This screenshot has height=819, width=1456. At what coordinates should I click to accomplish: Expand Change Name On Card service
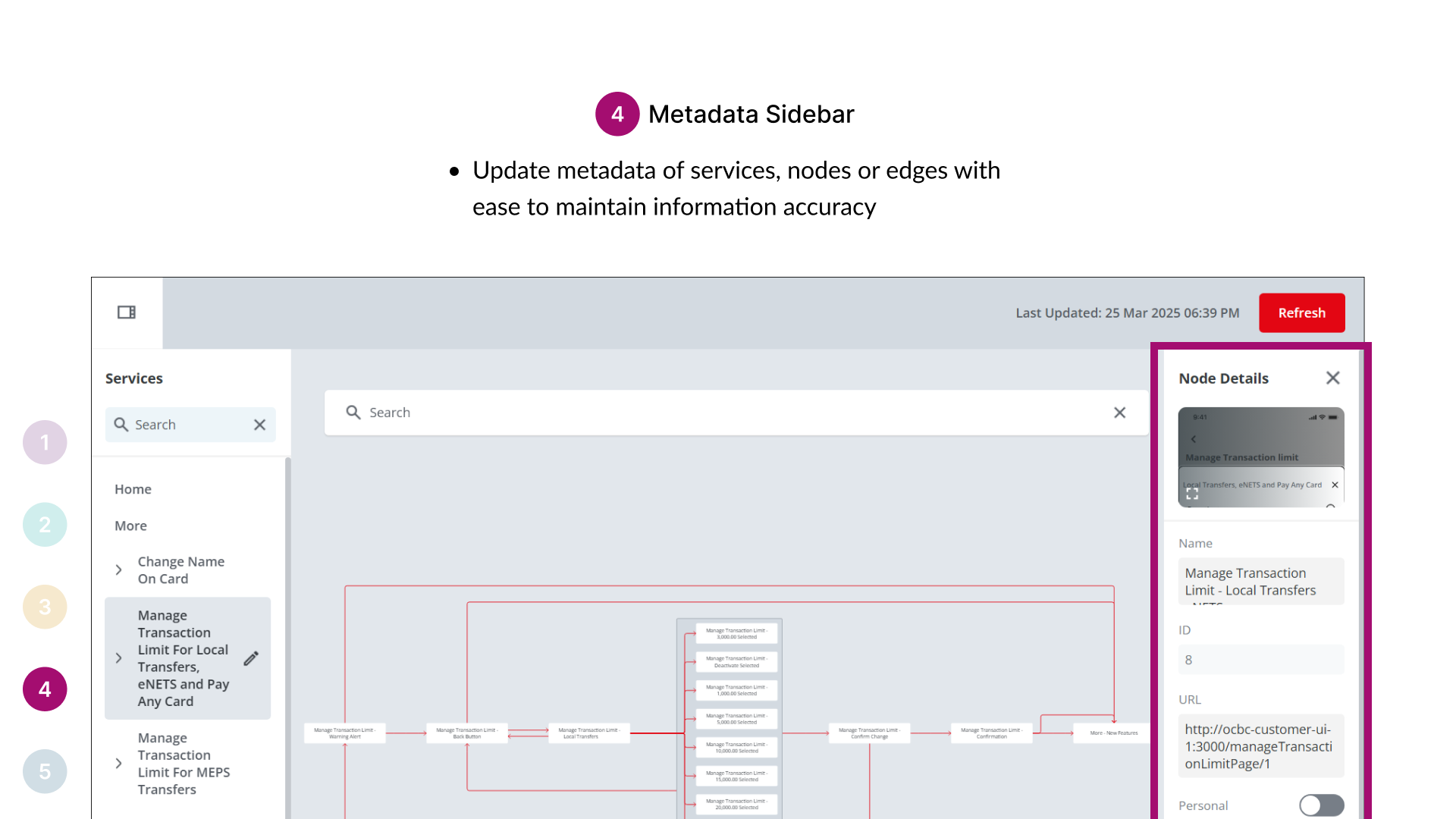tap(119, 570)
